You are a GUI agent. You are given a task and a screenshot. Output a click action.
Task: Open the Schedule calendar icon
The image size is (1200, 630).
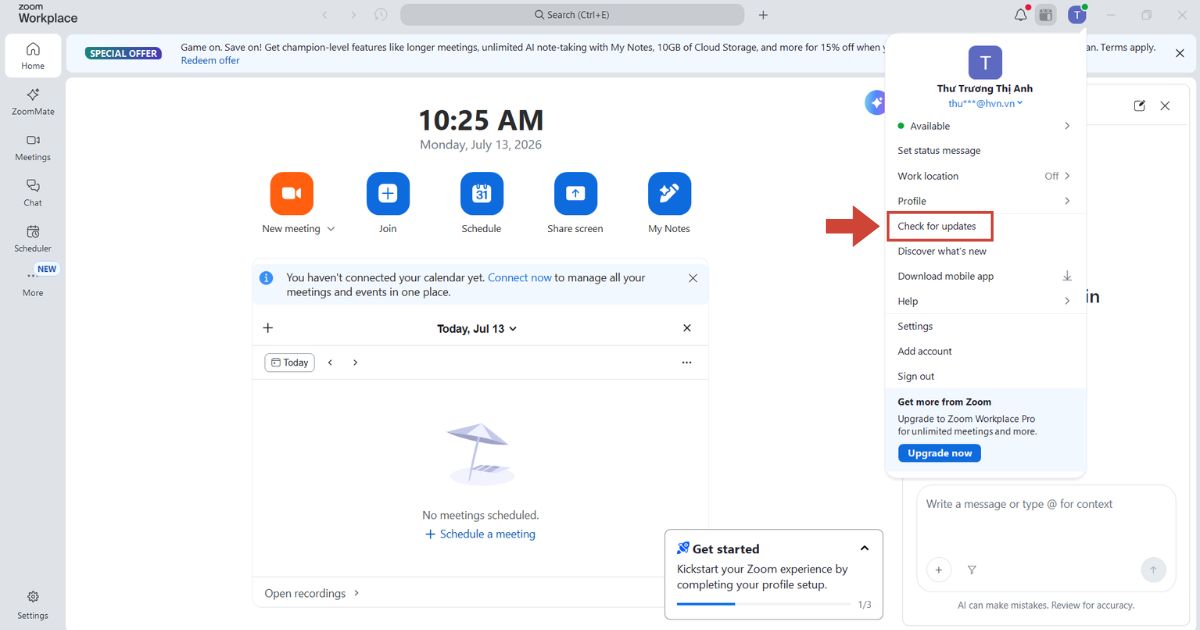(481, 194)
